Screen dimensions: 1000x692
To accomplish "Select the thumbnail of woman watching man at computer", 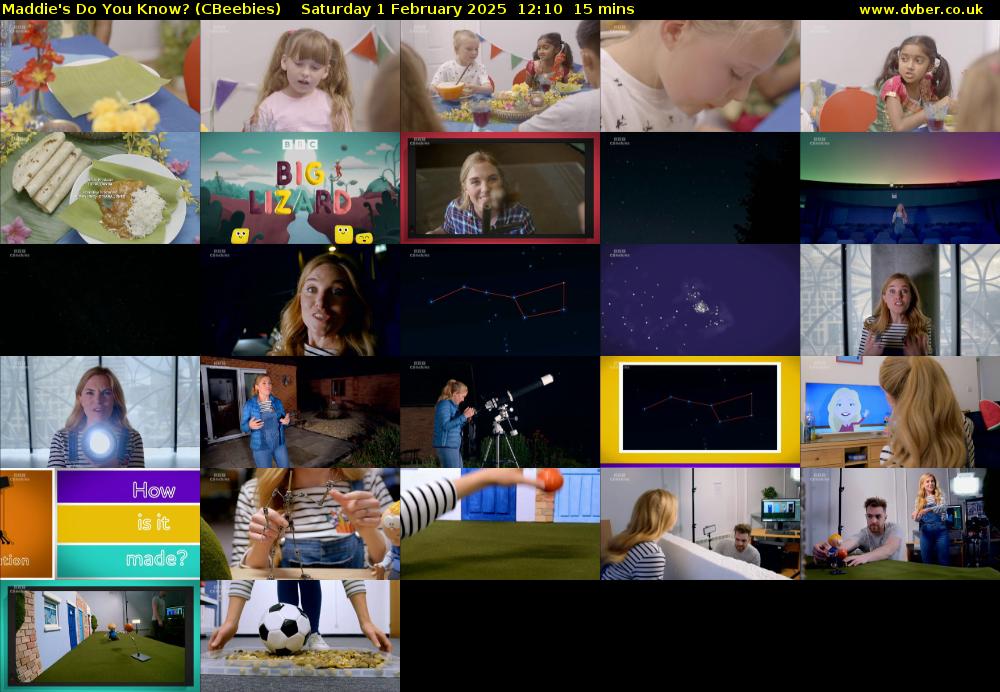I will point(700,524).
